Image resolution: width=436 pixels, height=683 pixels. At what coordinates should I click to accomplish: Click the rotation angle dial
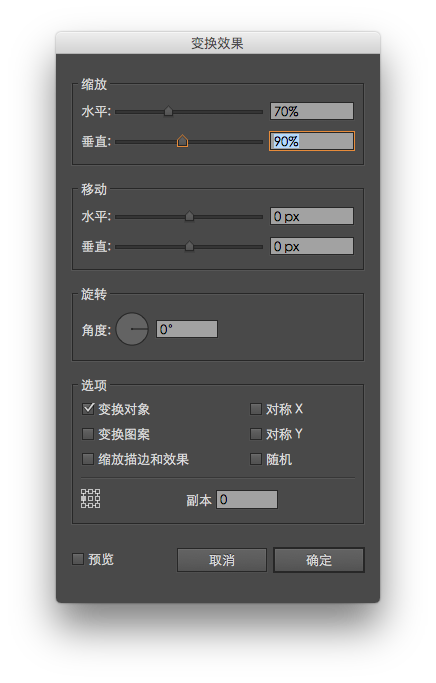click(132, 329)
